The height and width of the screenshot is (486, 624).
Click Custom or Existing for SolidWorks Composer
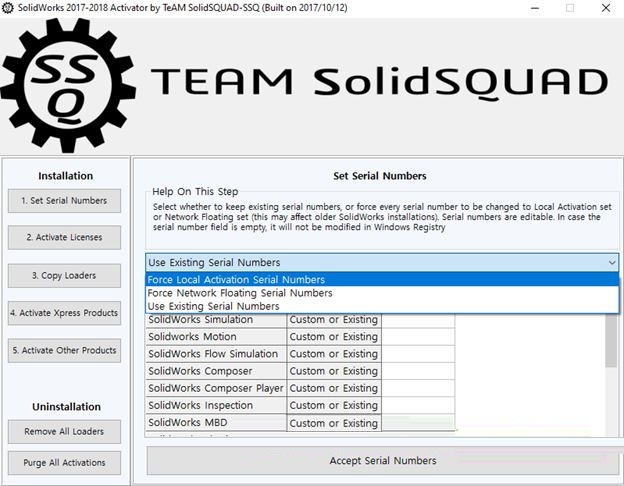(333, 371)
